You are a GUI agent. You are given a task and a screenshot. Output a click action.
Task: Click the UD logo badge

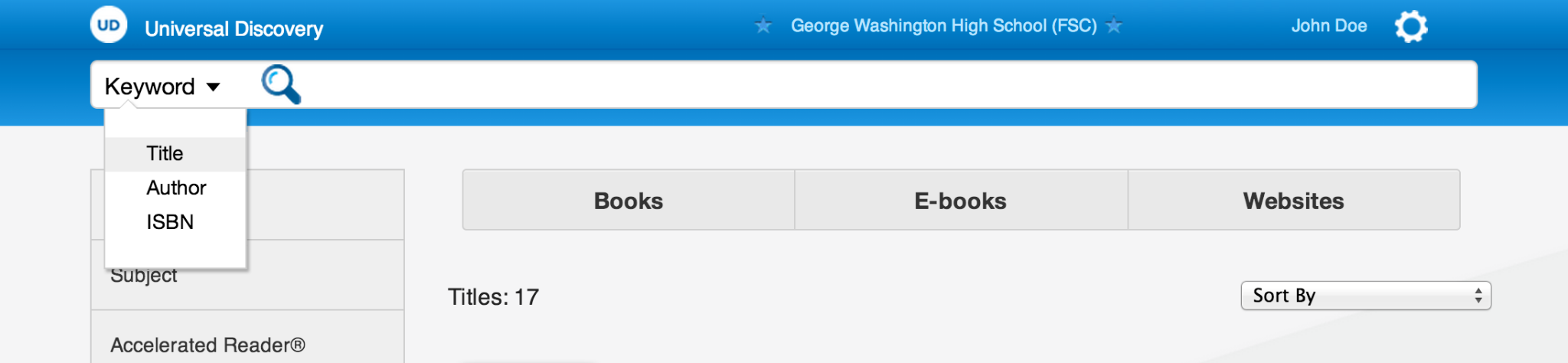click(x=109, y=25)
